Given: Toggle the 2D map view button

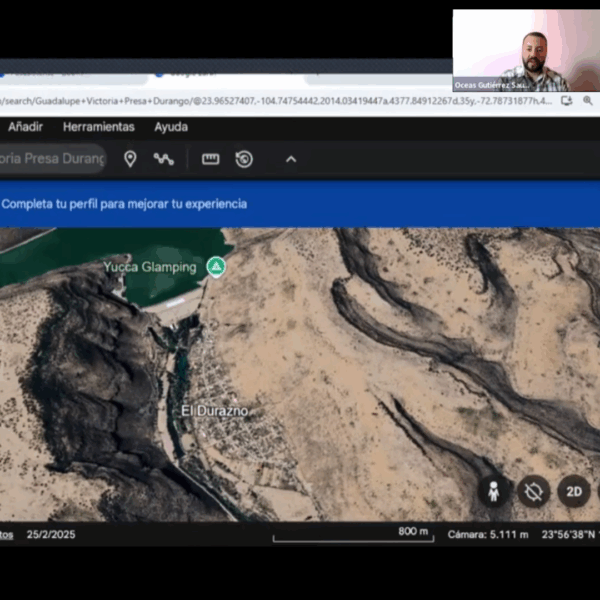Looking at the screenshot, I should click(x=574, y=491).
